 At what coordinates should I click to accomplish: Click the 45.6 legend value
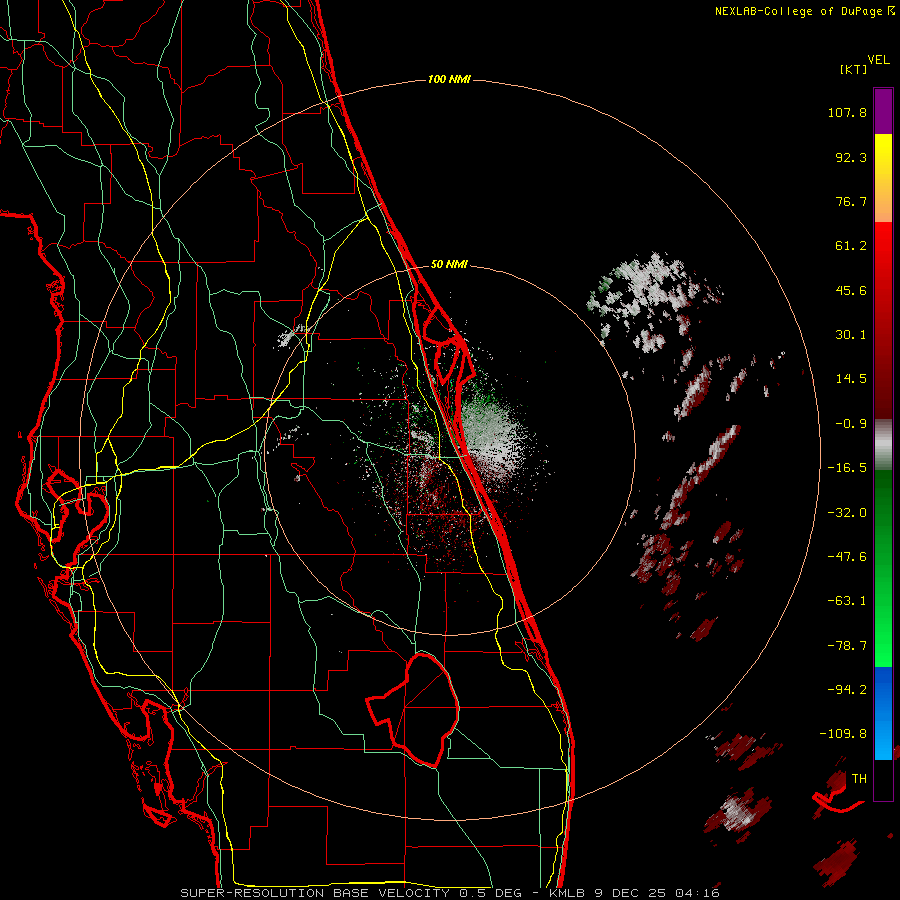click(851, 290)
